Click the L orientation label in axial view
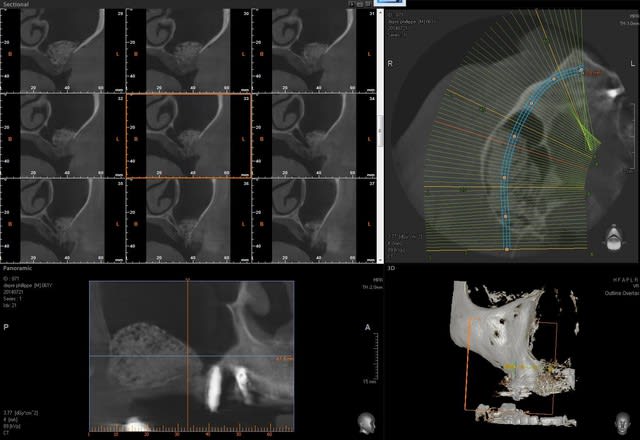 pyautogui.click(x=633, y=64)
